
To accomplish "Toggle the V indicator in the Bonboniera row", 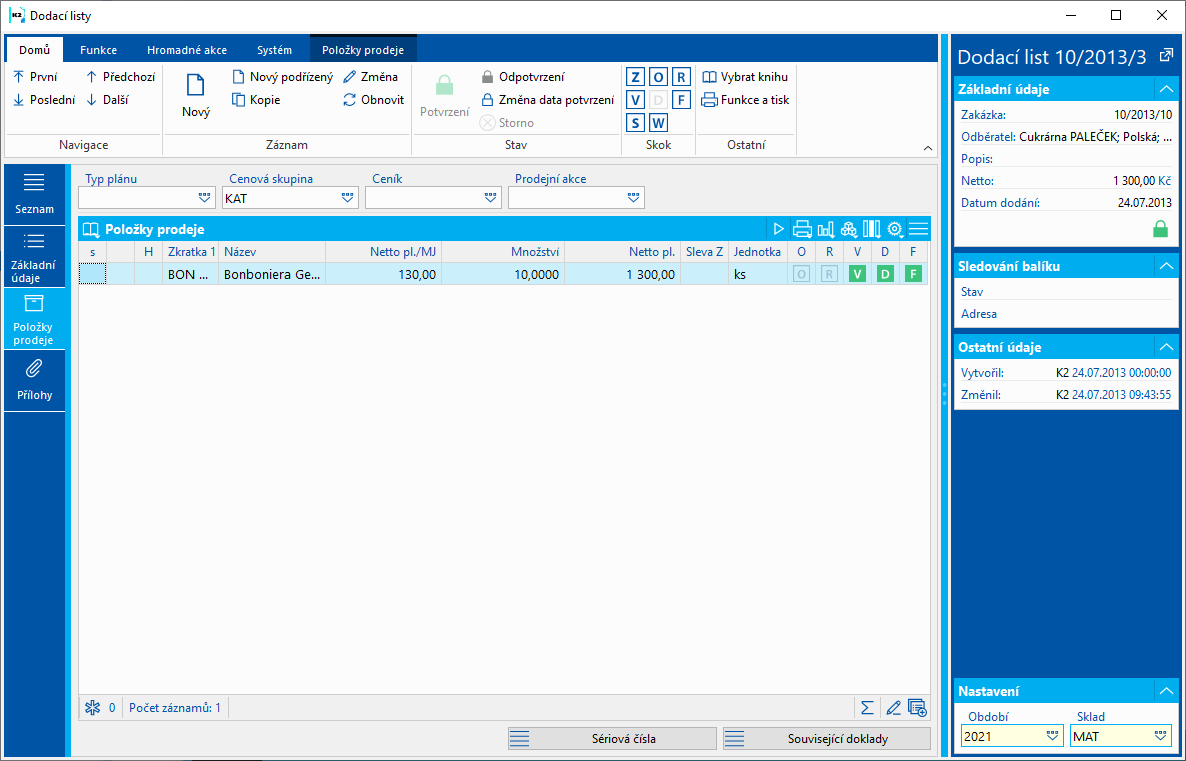I will (857, 274).
